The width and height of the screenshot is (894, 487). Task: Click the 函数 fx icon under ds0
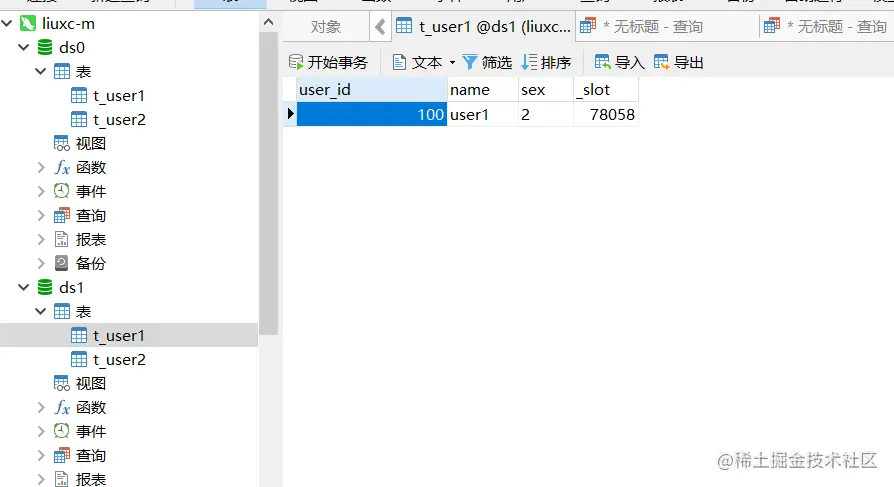point(62,168)
